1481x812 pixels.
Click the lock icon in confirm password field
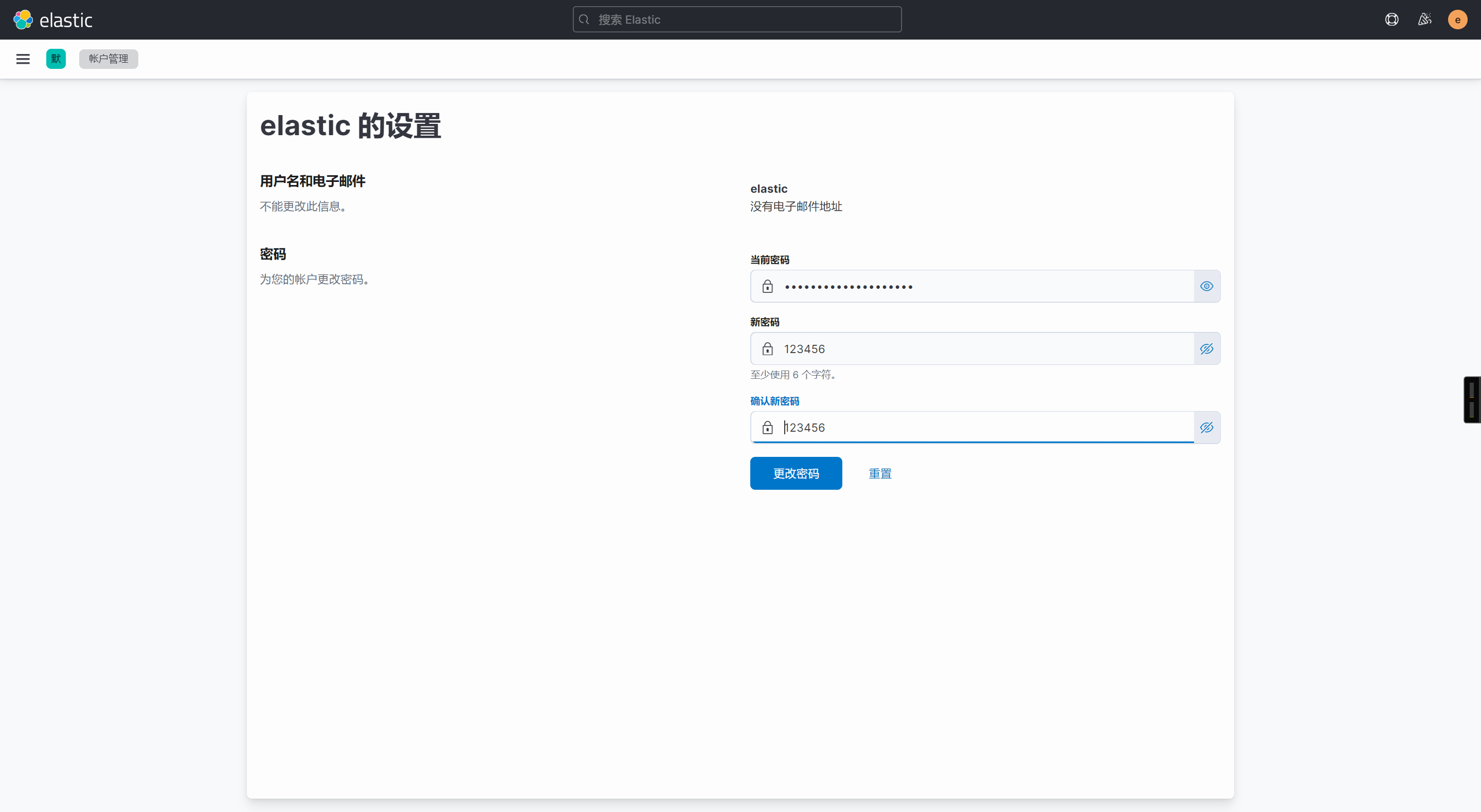click(768, 428)
